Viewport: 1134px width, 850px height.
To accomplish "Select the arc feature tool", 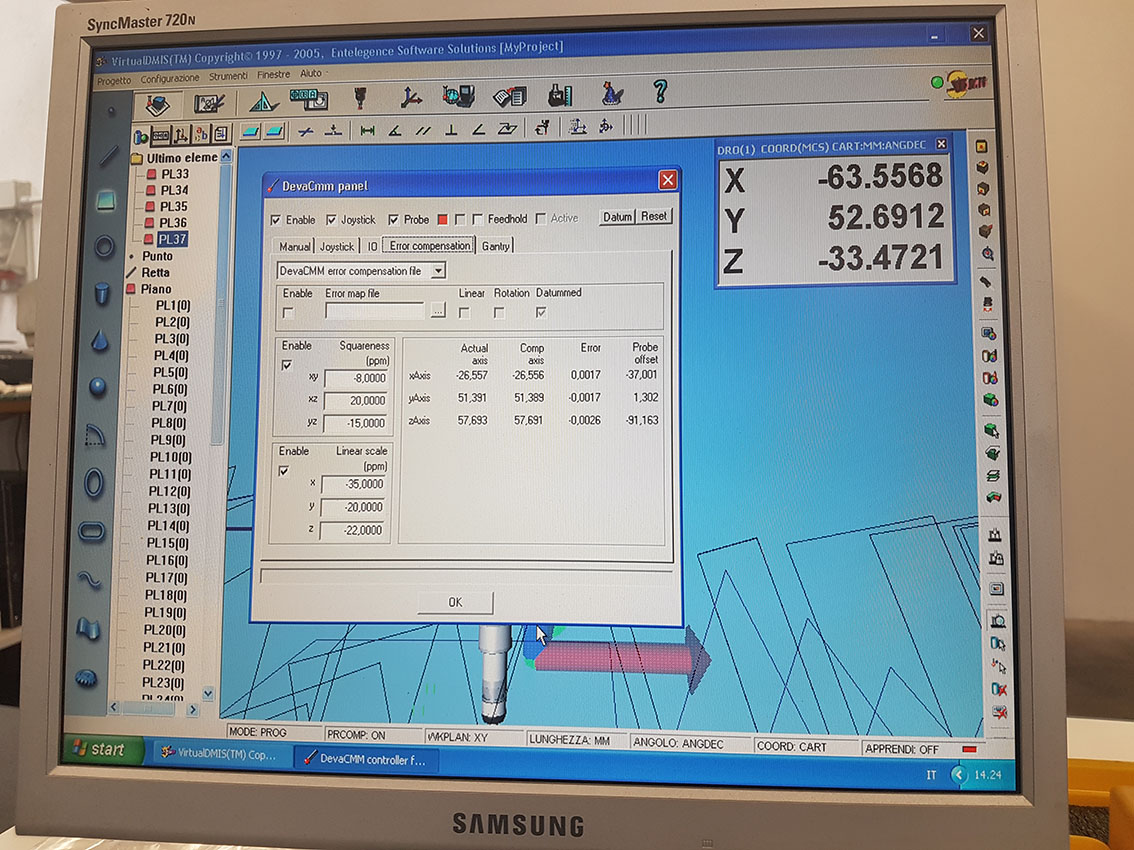I will point(95,434).
